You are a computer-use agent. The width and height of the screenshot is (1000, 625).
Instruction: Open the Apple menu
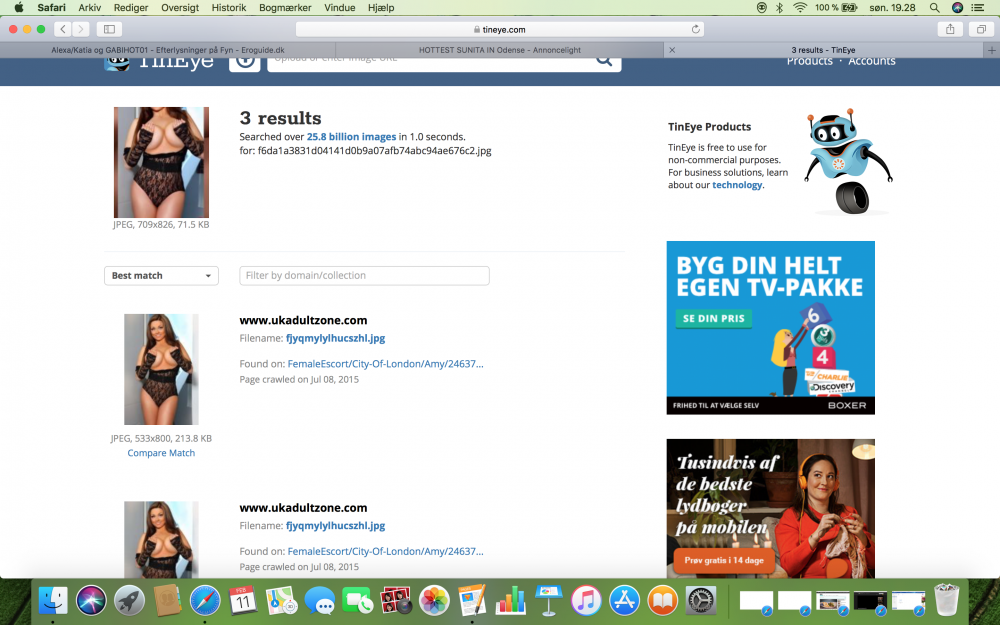pyautogui.click(x=18, y=8)
